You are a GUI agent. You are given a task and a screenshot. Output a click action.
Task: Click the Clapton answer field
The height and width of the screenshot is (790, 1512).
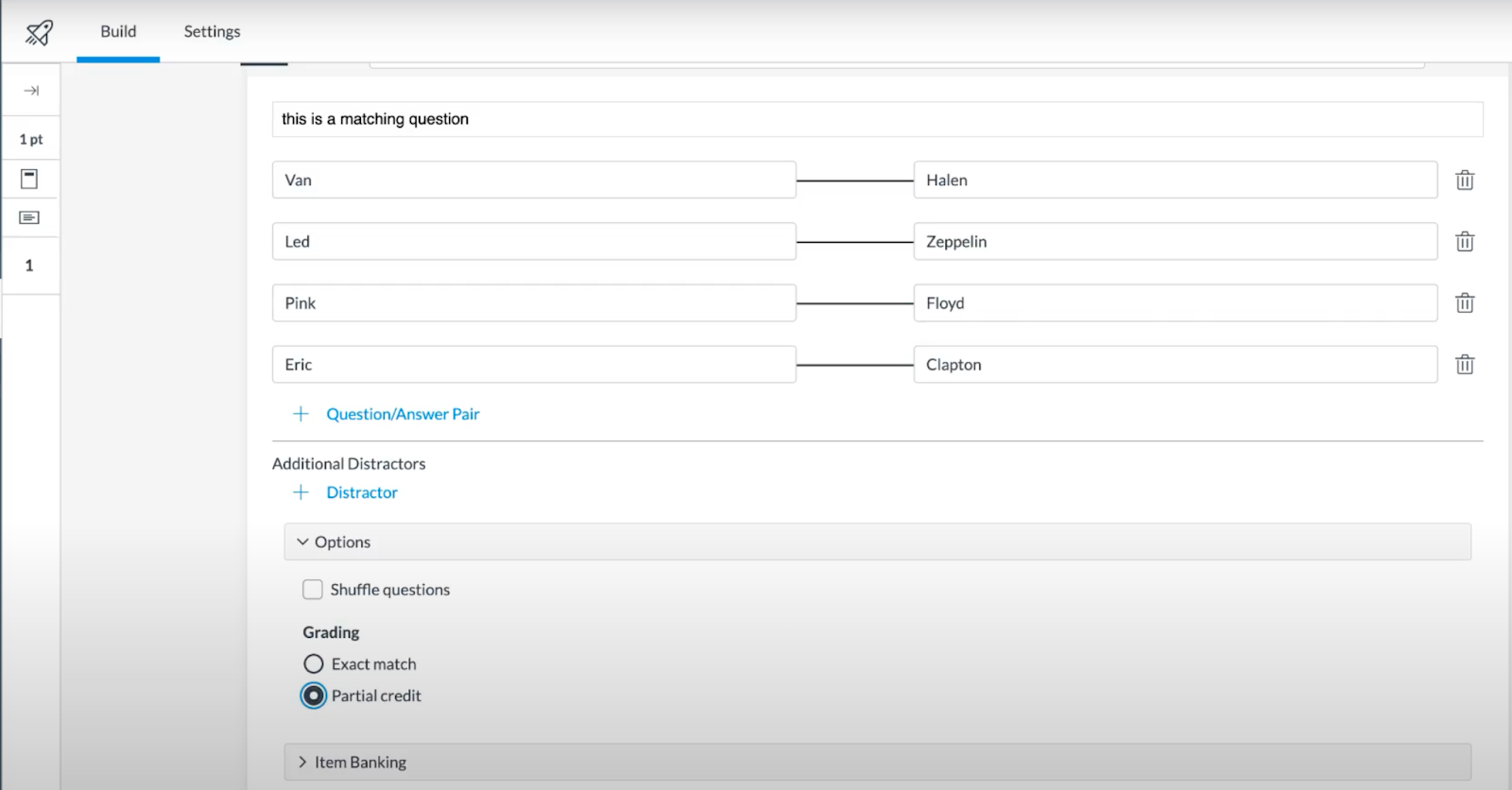[x=1175, y=364]
